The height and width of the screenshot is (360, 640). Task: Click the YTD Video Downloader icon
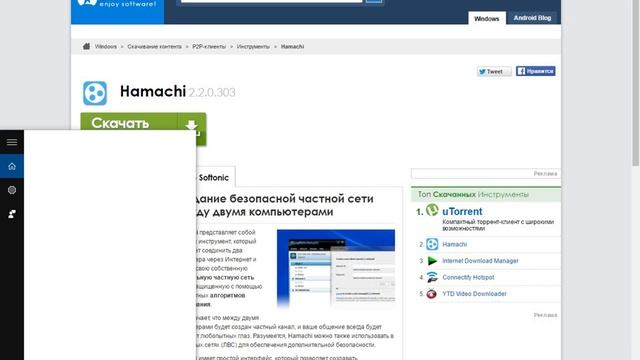pyautogui.click(x=432, y=293)
